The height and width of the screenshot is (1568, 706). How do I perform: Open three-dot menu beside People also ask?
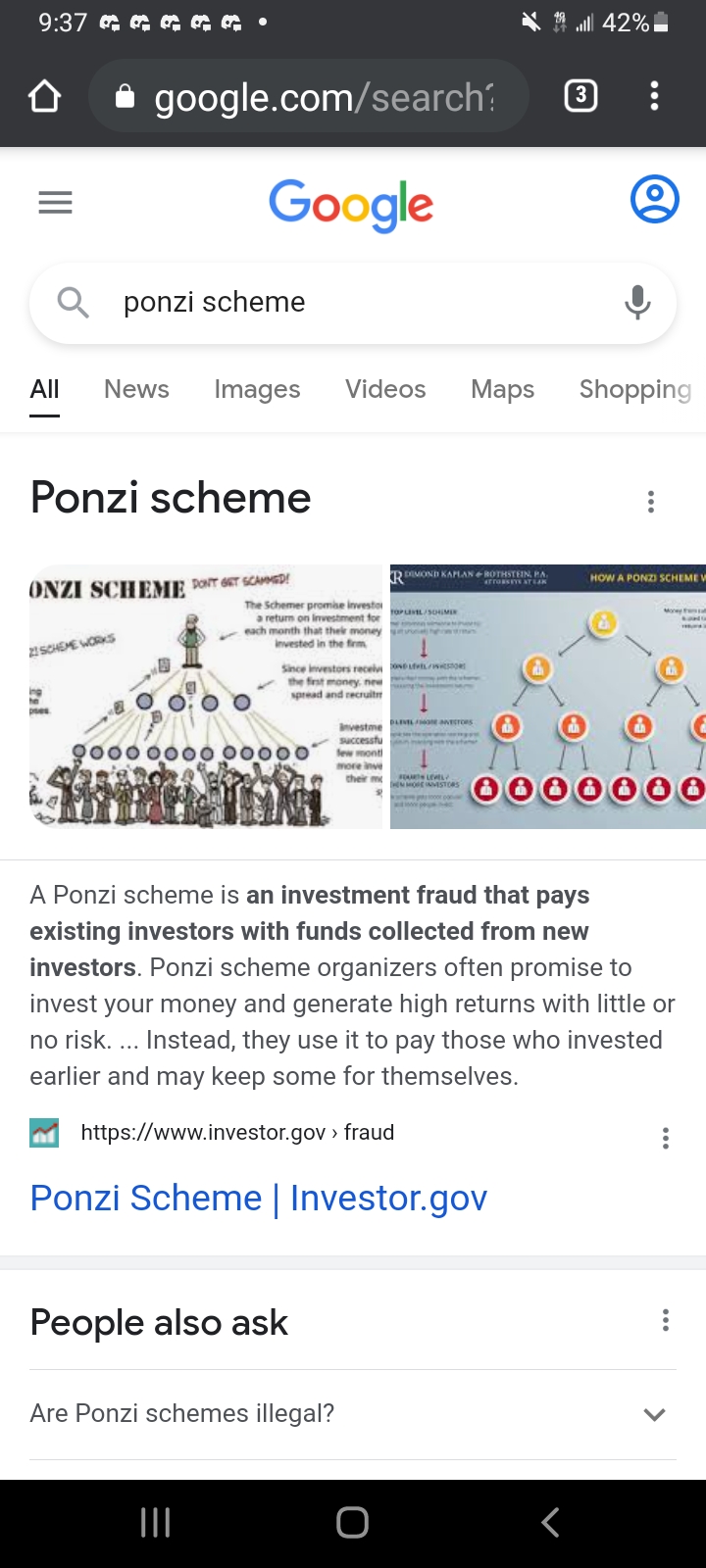666,1320
